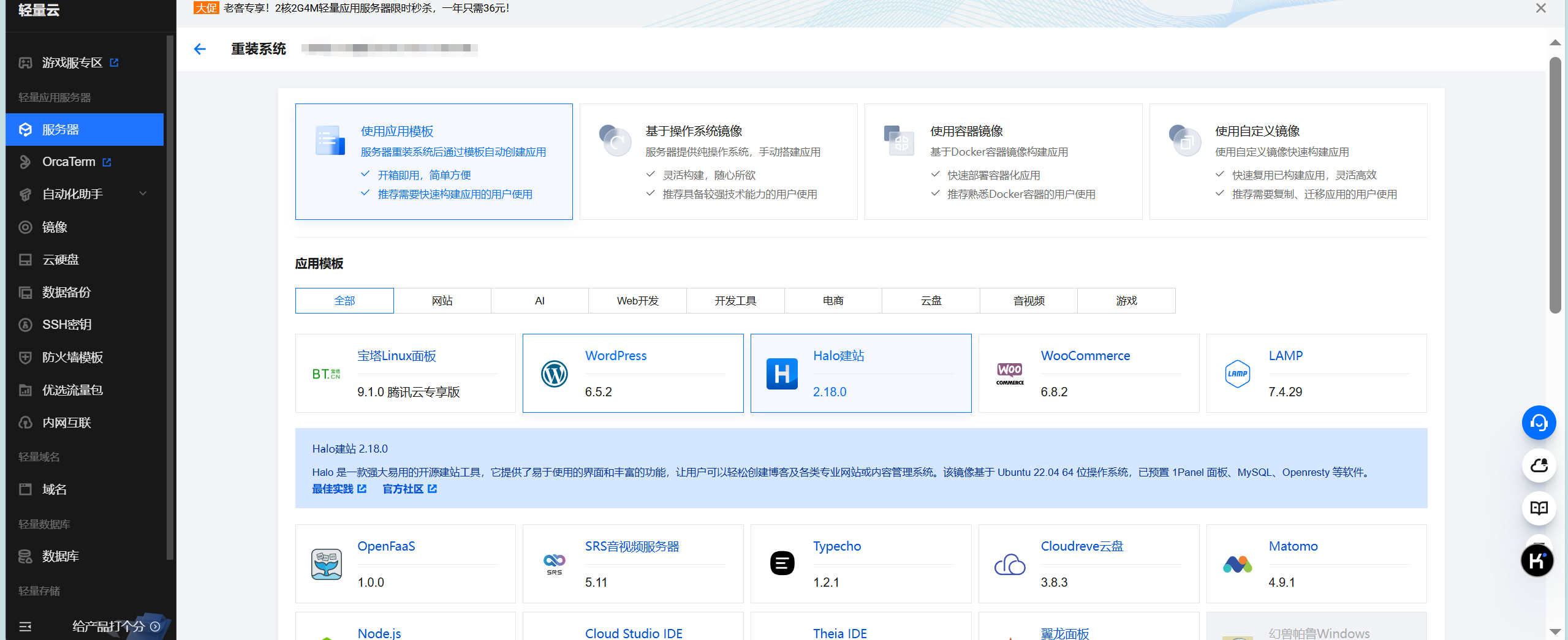Click the 云硬盘 disk icon in sidebar
1568x640 pixels.
tap(25, 260)
